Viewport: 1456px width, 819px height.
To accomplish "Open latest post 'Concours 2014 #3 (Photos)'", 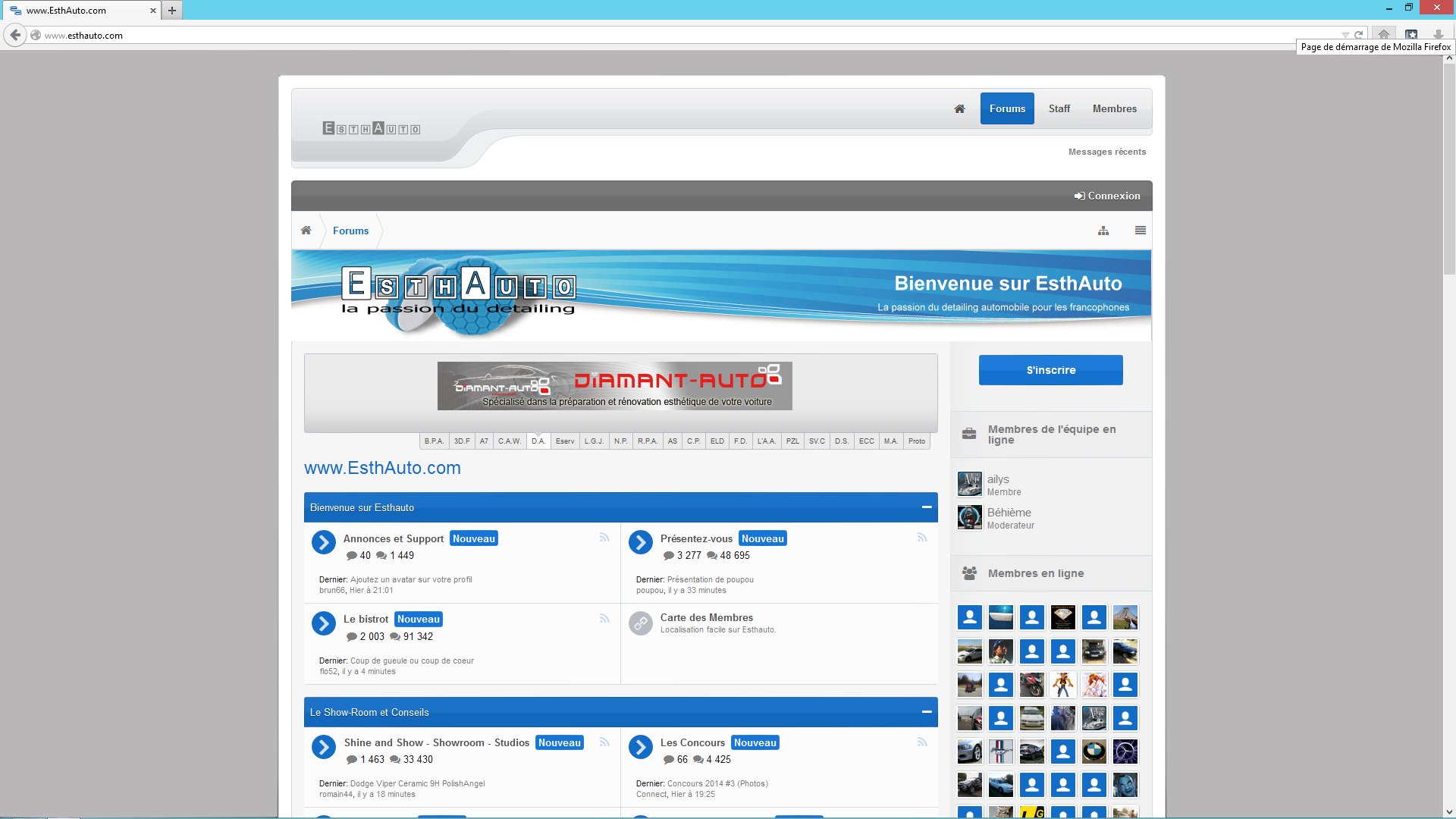I will 717,783.
